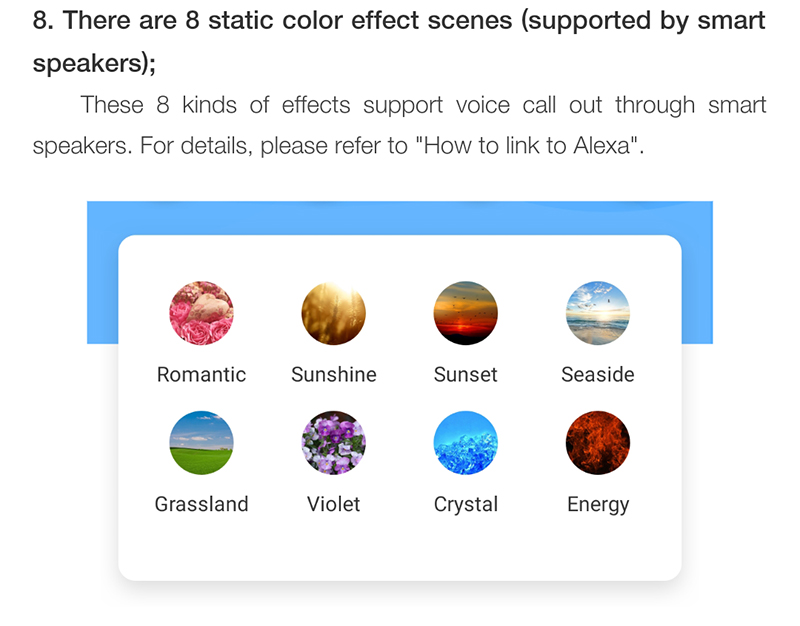This screenshot has height=626, width=800.
Task: Click the "Sunshine" text label
Action: tap(334, 374)
